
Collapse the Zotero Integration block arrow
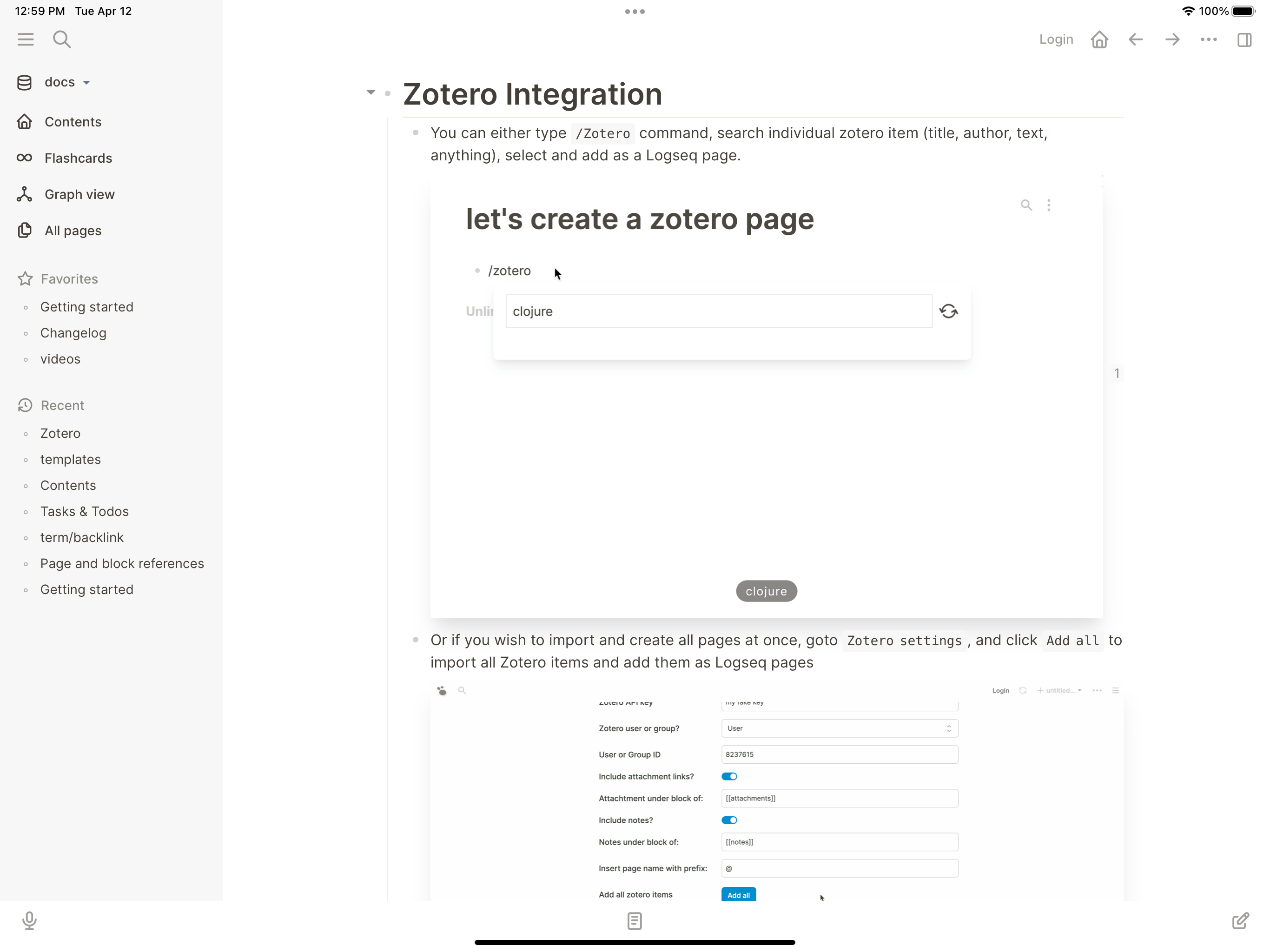click(370, 92)
